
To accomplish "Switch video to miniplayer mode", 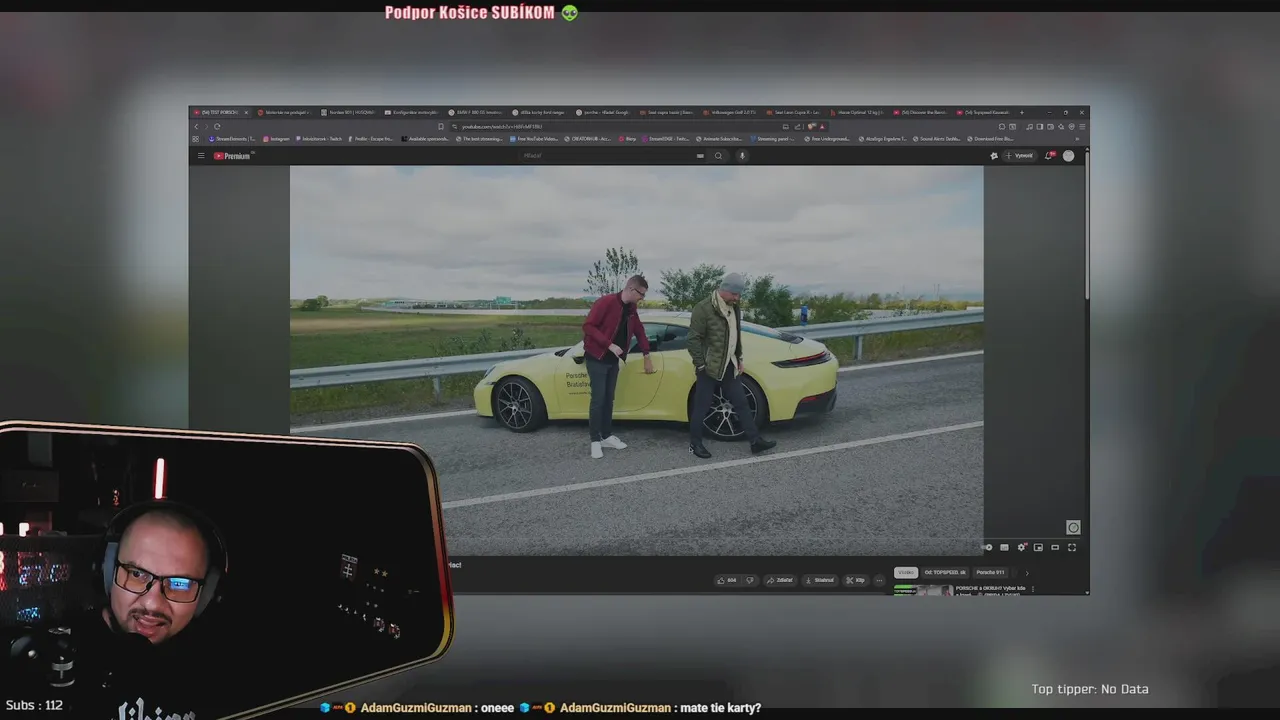I will click(x=1038, y=547).
